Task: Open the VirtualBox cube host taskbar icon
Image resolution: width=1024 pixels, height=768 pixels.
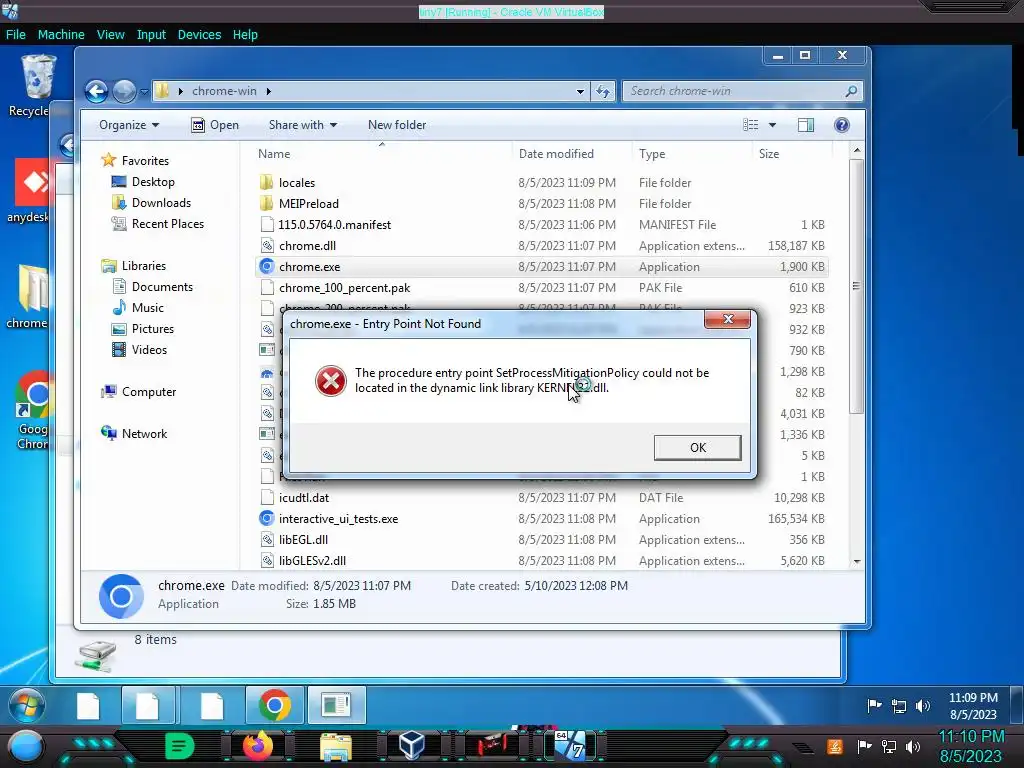Action: (x=412, y=745)
